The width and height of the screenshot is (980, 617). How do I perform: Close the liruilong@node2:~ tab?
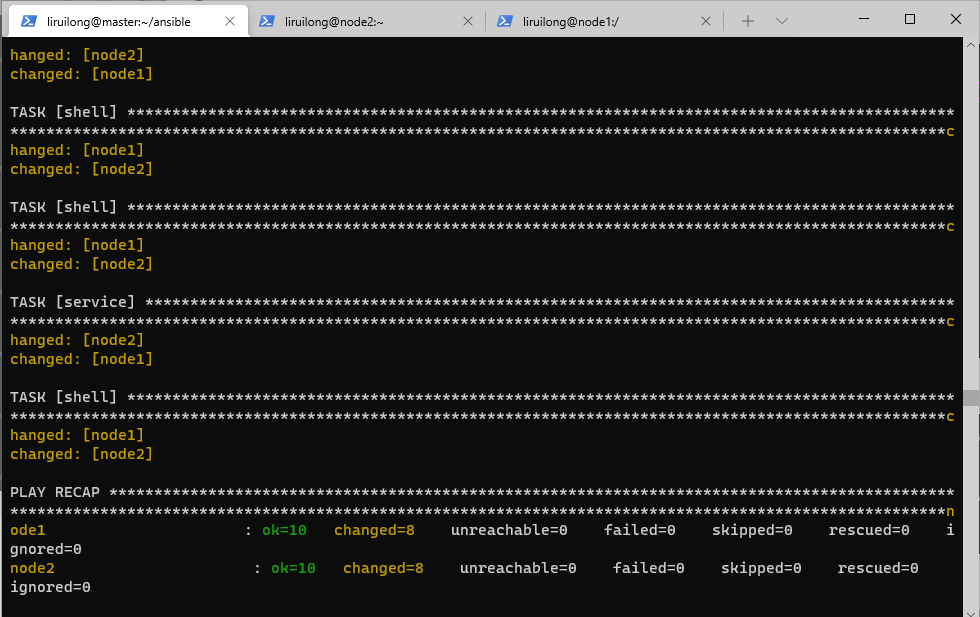click(468, 21)
